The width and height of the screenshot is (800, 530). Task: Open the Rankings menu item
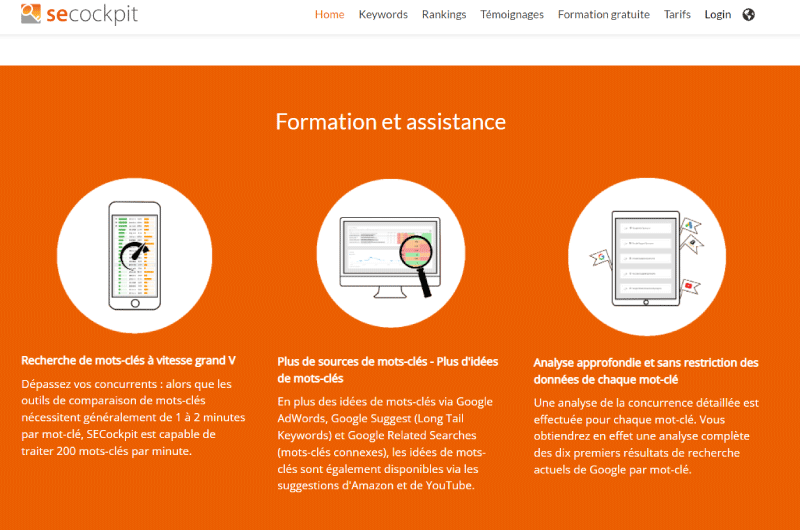pos(444,15)
